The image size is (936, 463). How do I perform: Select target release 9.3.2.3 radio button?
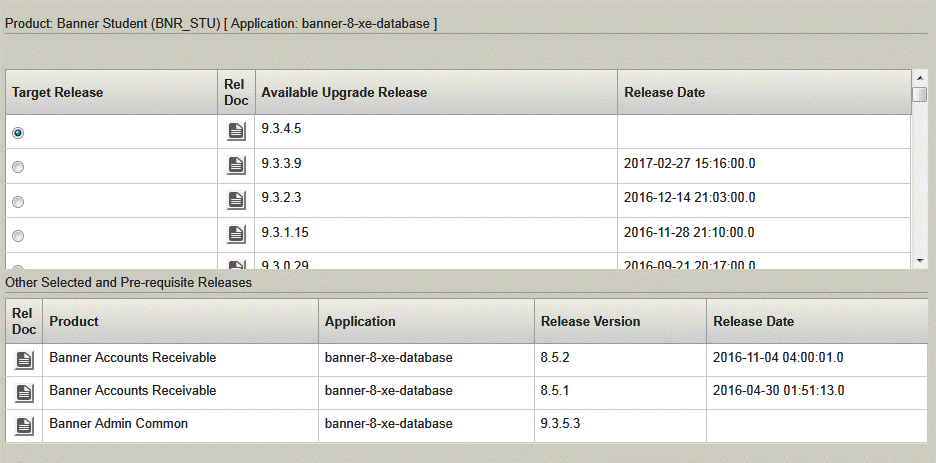point(18,202)
